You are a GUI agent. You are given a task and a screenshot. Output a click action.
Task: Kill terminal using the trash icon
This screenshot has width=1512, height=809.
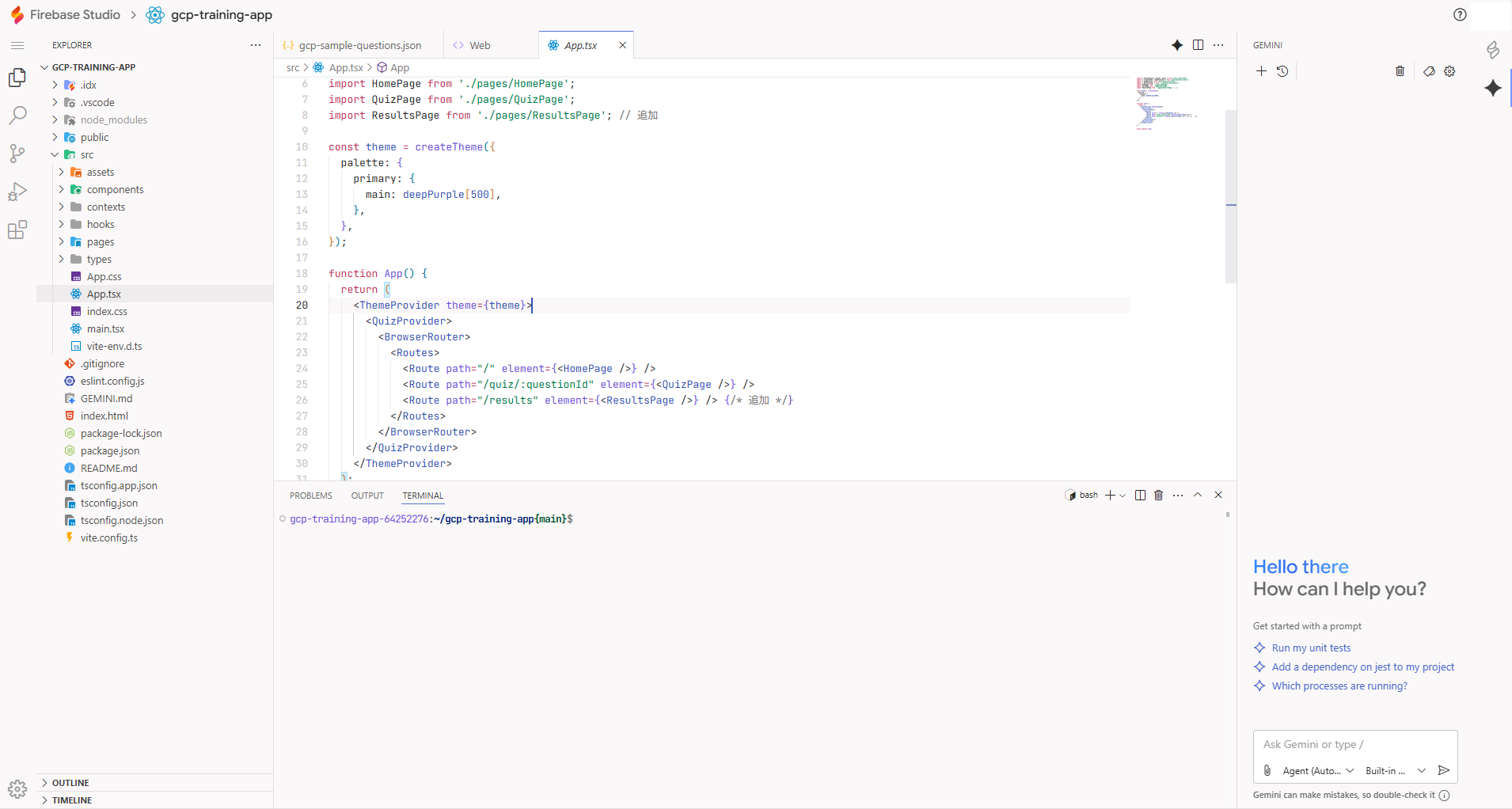1158,496
